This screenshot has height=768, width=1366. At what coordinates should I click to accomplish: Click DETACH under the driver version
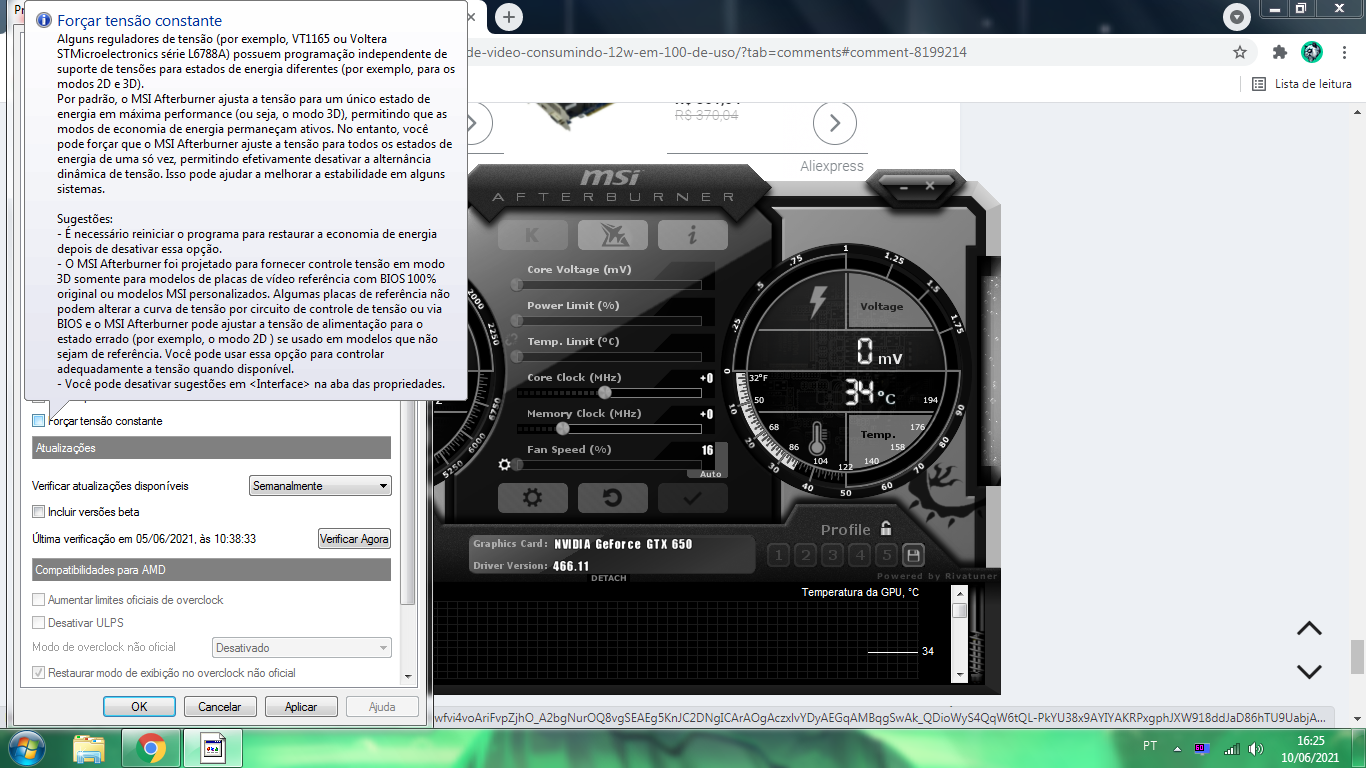coord(609,579)
